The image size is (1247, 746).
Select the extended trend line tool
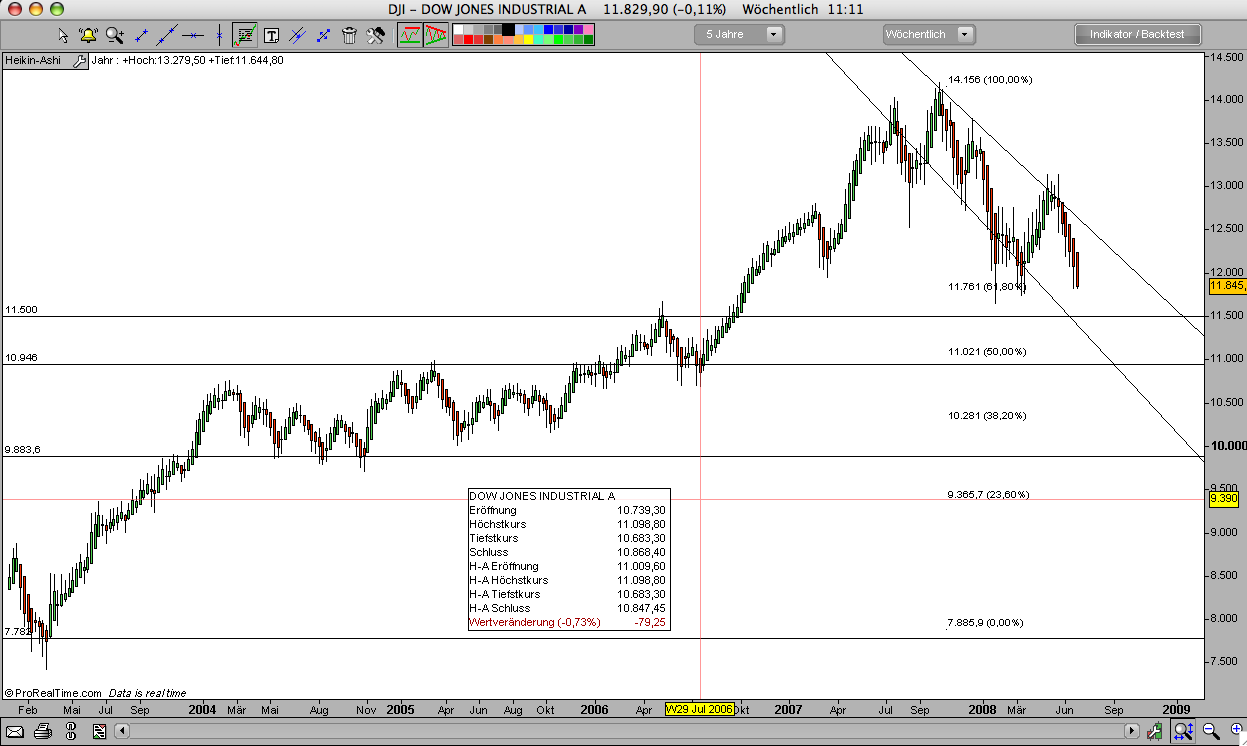click(x=167, y=35)
